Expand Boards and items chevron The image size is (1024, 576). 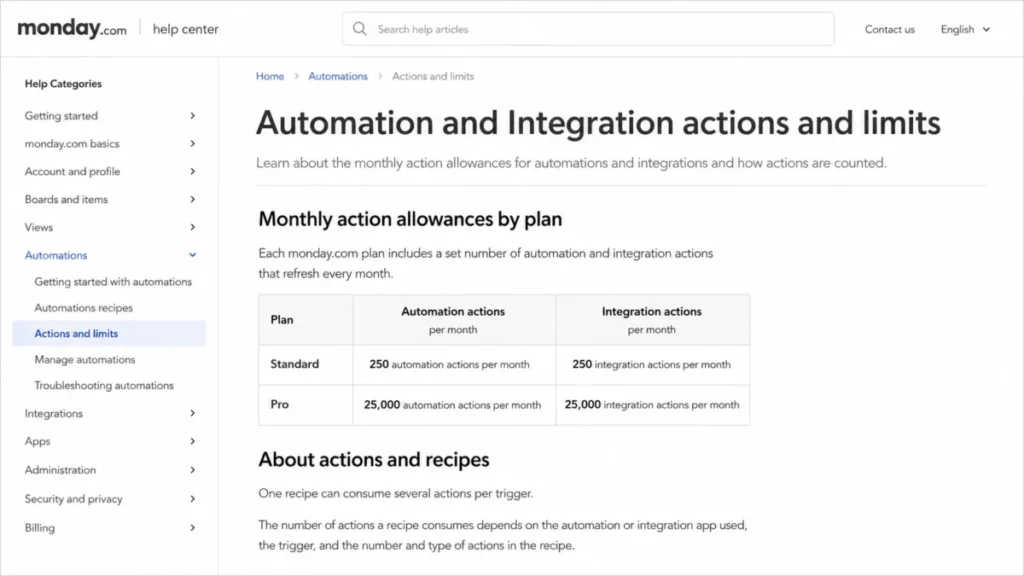(193, 199)
